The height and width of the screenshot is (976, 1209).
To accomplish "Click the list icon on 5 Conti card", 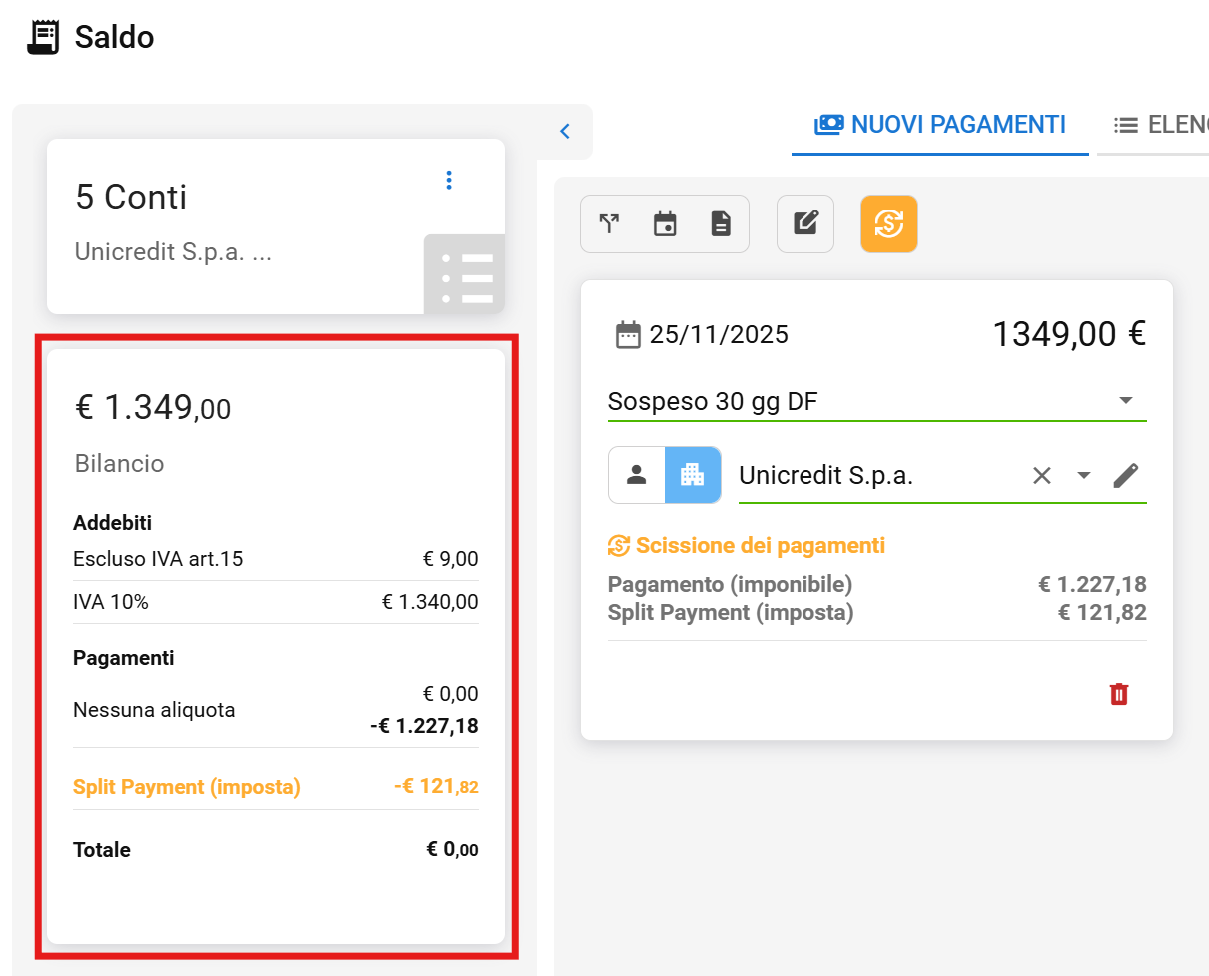I will [x=466, y=275].
